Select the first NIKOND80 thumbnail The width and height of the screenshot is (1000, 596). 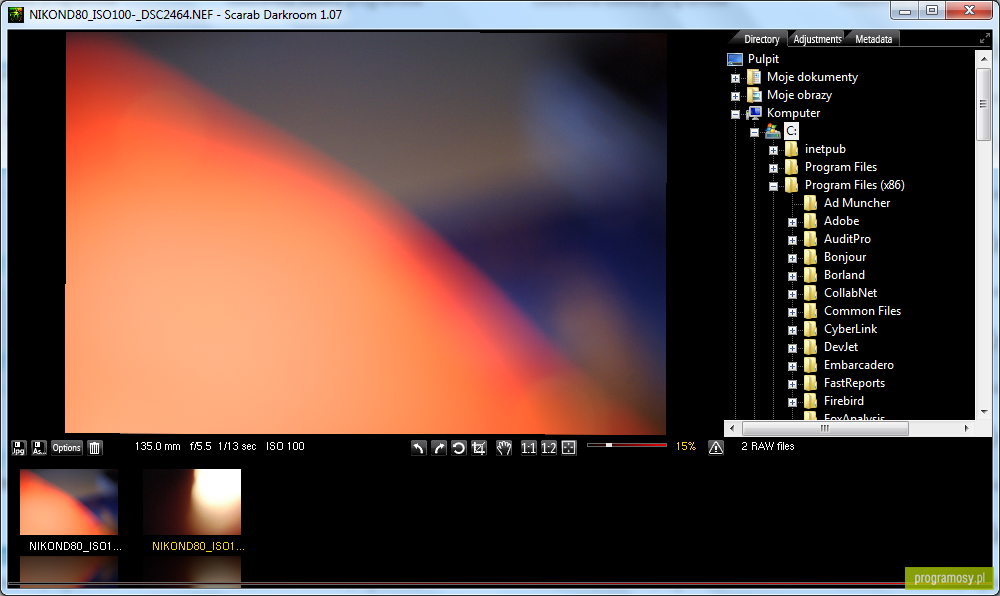click(69, 502)
